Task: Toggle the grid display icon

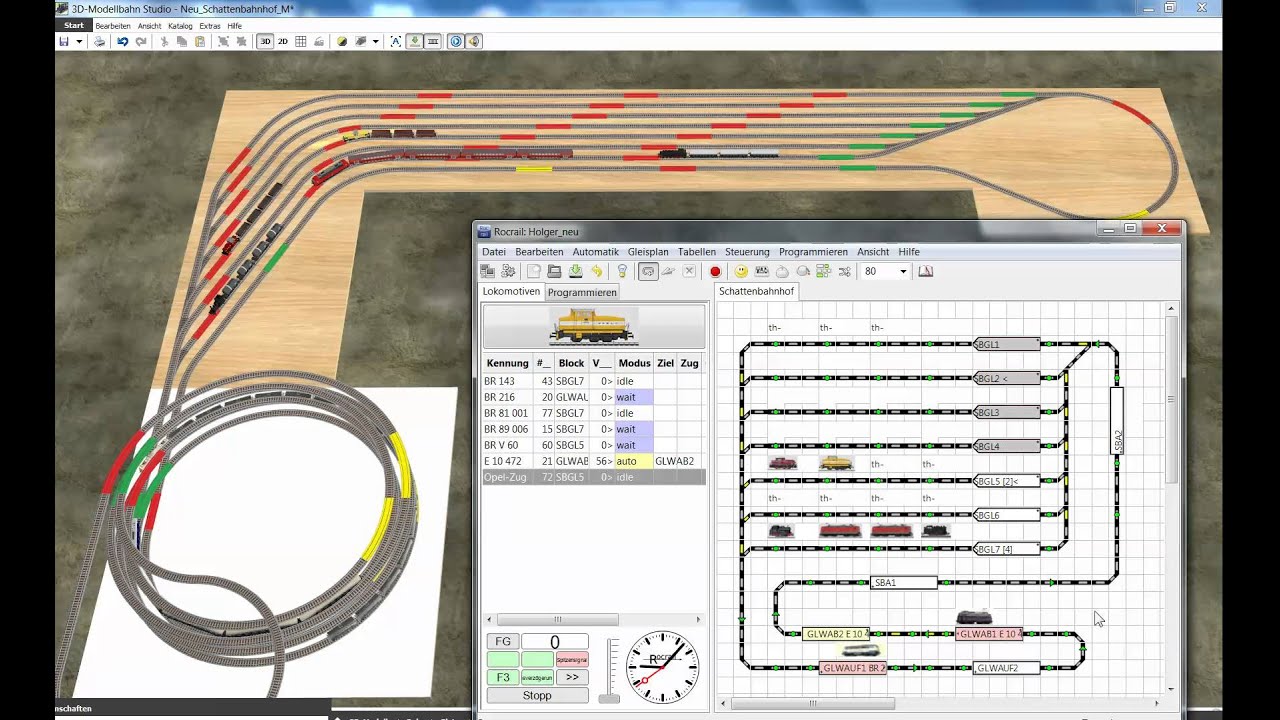Action: click(x=301, y=42)
